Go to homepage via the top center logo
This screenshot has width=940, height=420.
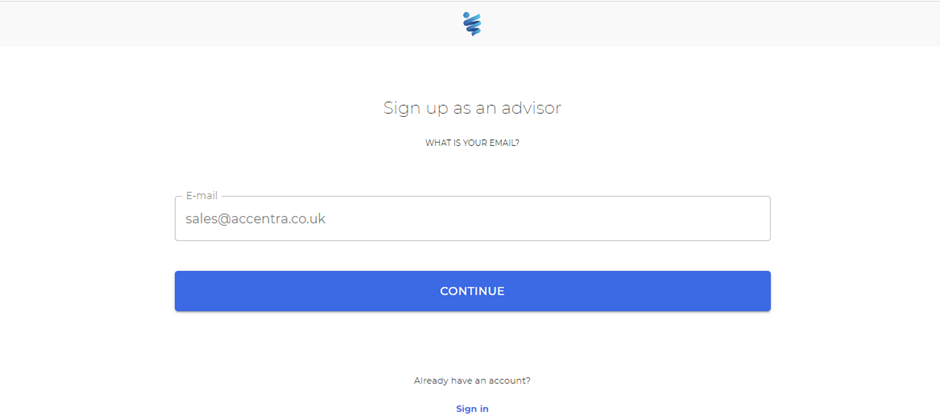[472, 24]
